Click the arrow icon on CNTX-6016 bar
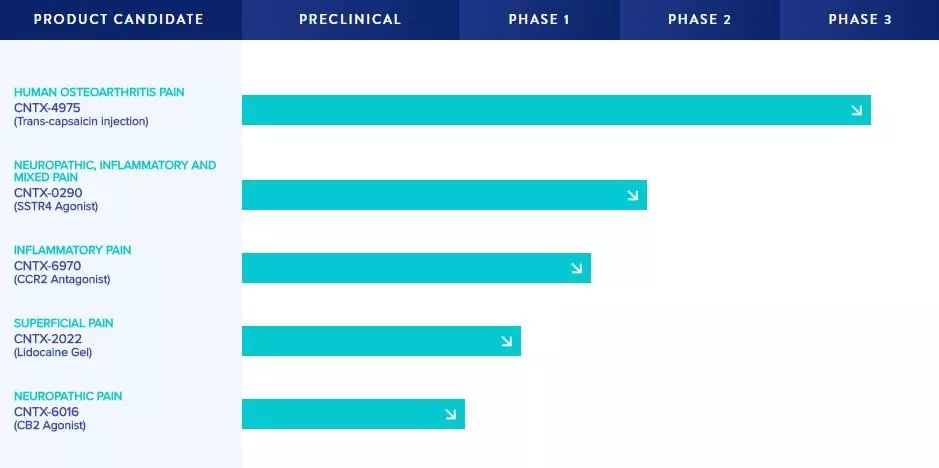This screenshot has width=939, height=468. point(450,414)
